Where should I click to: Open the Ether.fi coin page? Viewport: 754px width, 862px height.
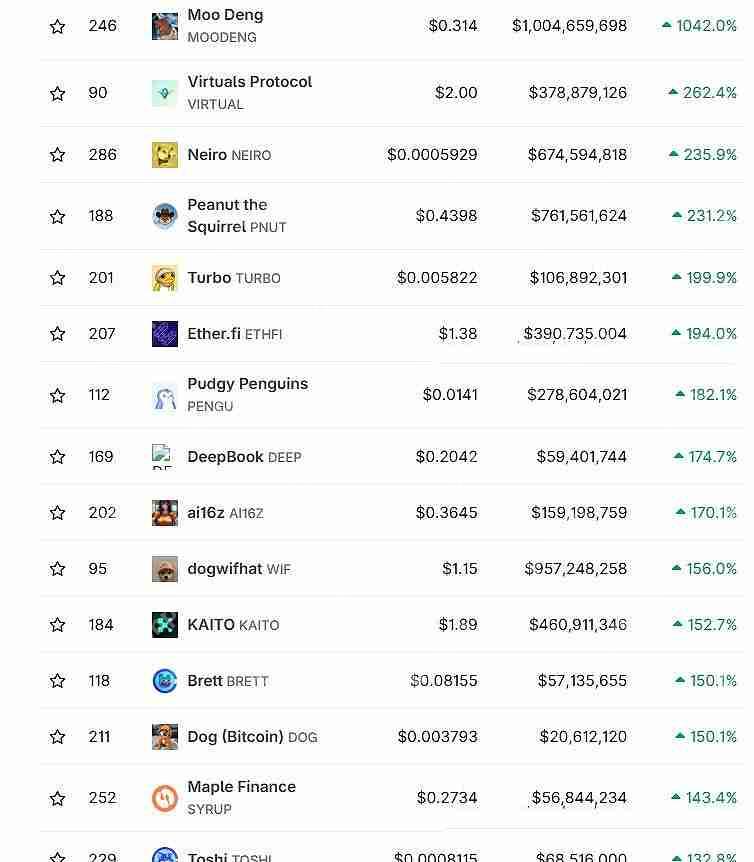pyautogui.click(x=214, y=334)
